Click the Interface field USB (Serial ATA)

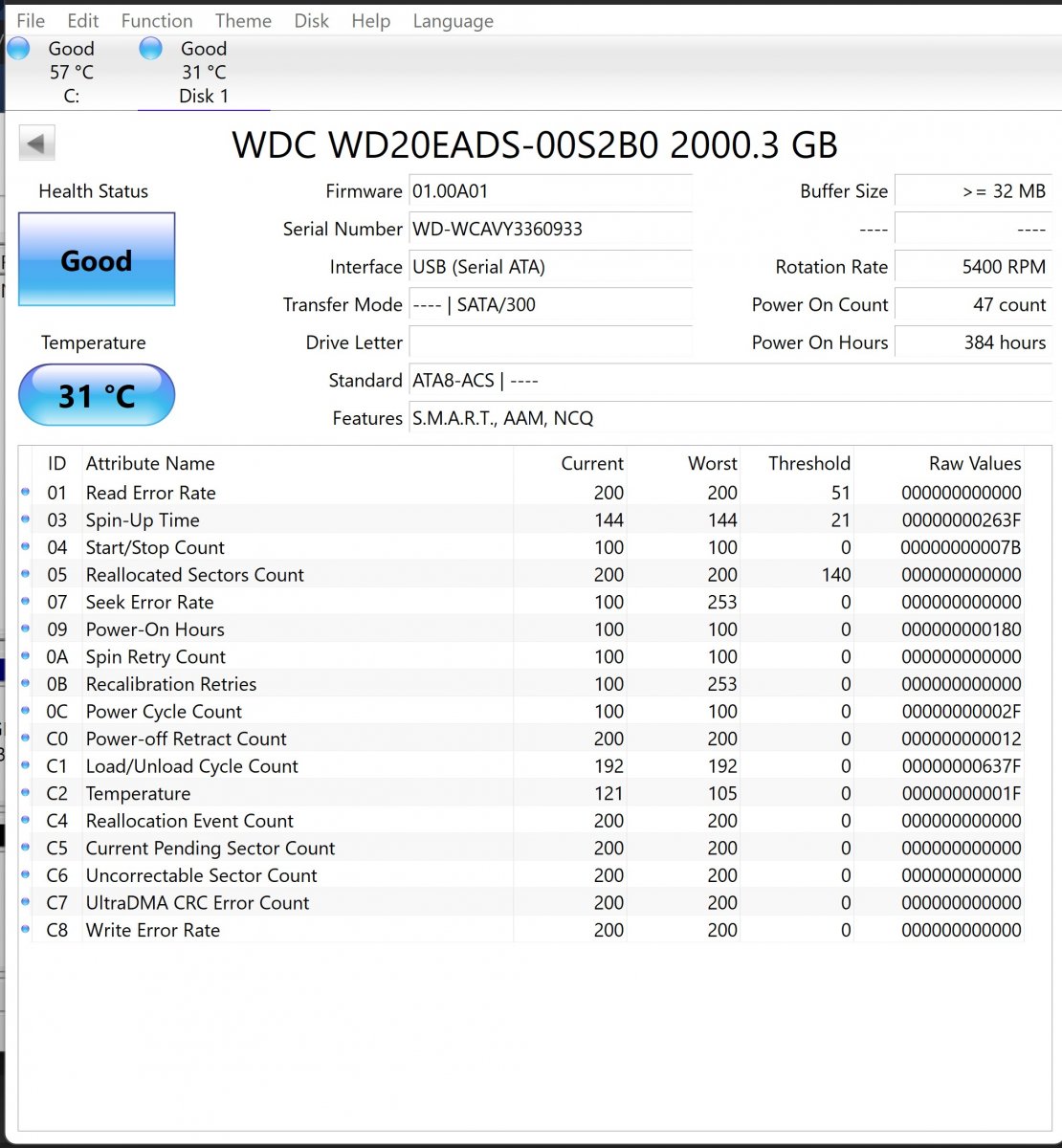(550, 267)
